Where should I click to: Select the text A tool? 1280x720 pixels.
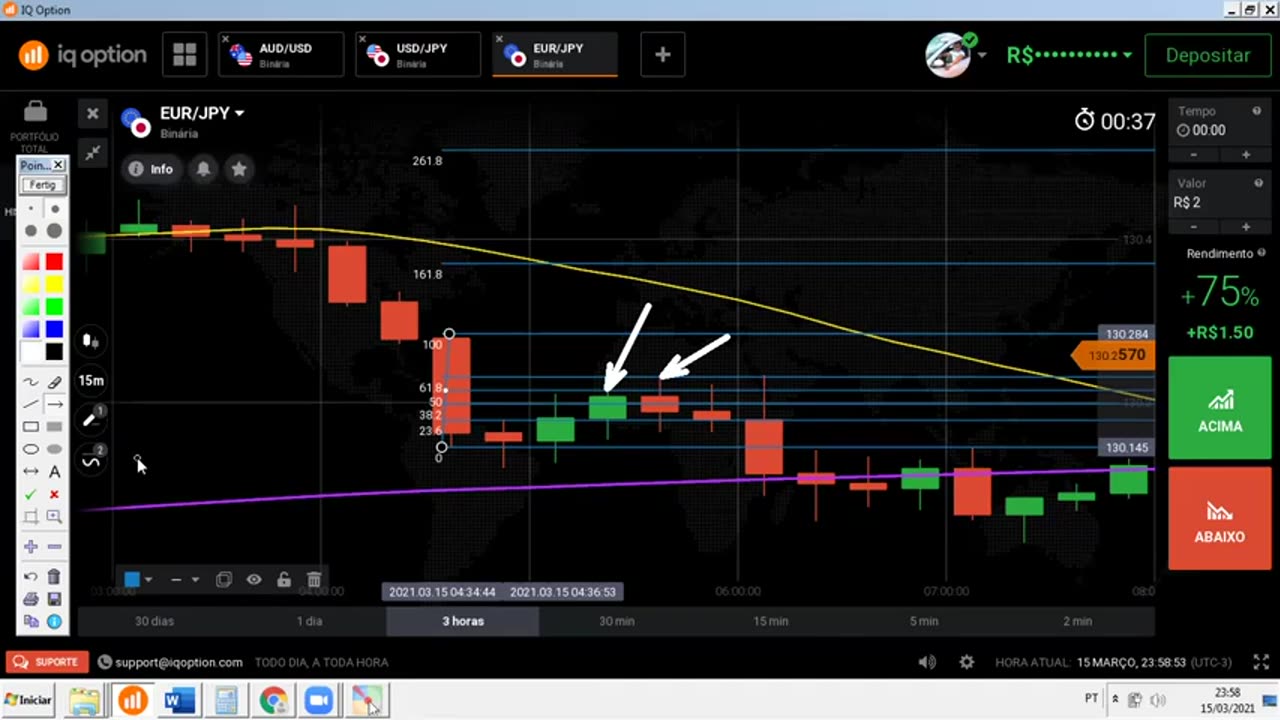[x=54, y=472]
